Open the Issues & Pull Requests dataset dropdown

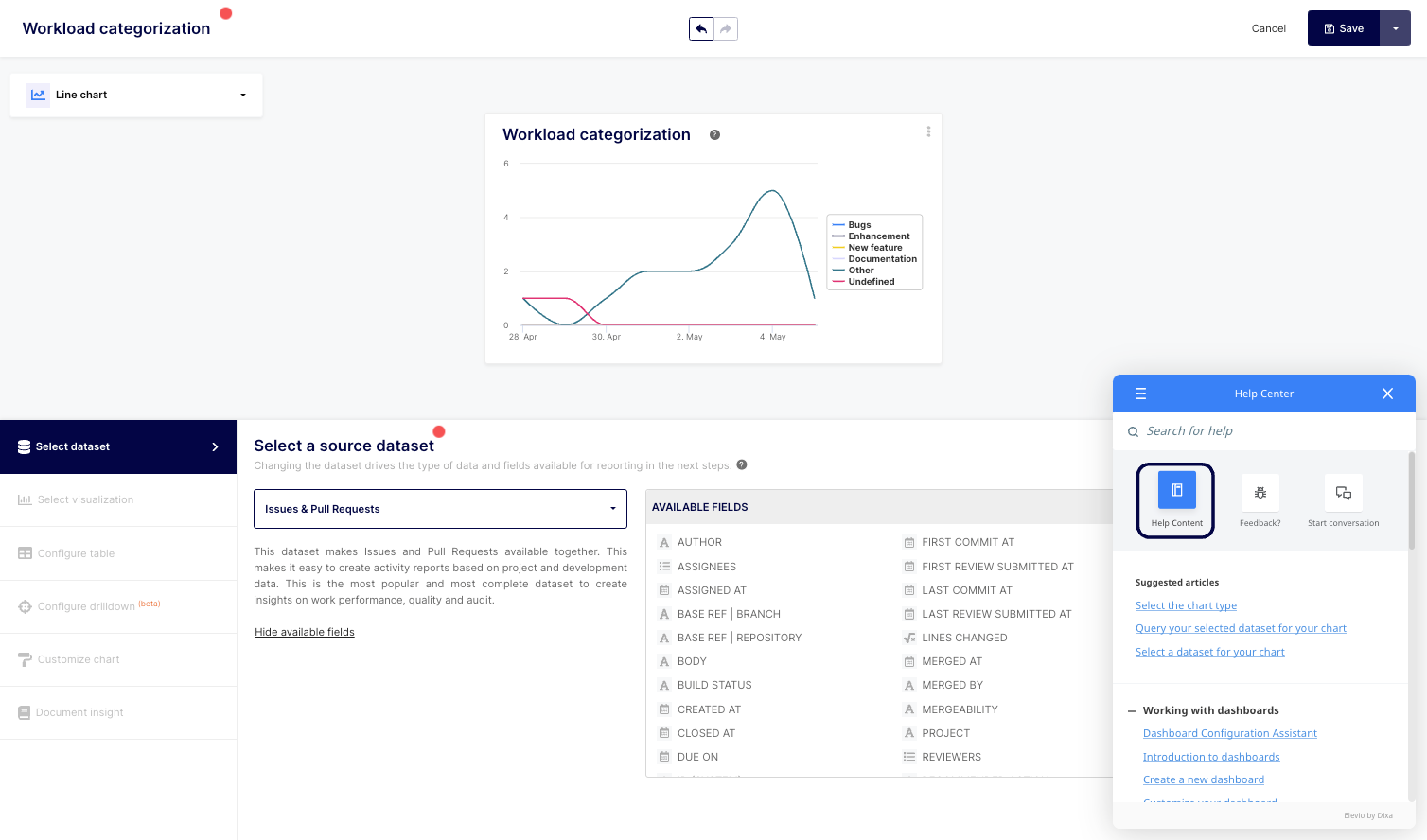tap(440, 509)
